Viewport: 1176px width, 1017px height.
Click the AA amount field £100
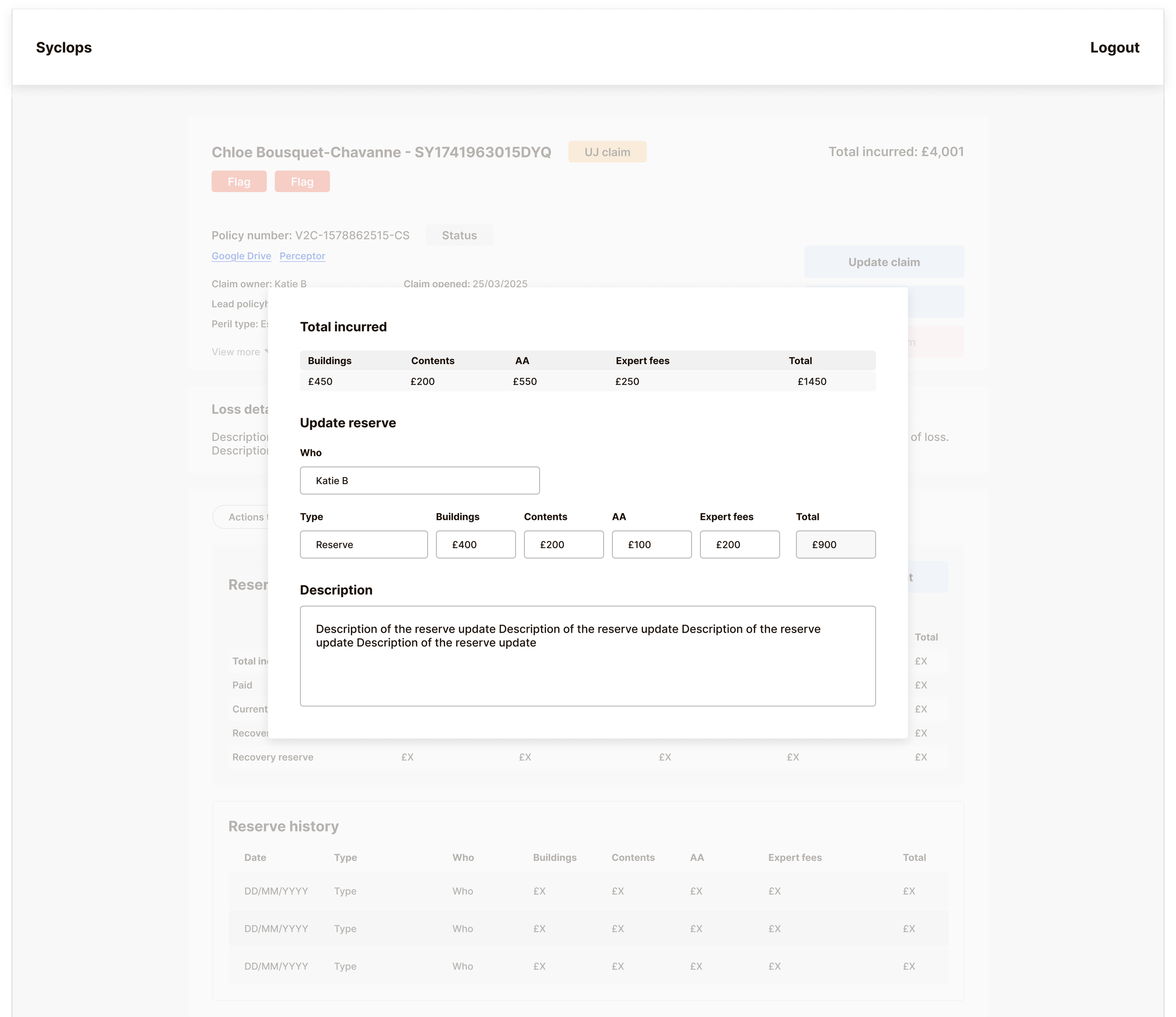(651, 545)
